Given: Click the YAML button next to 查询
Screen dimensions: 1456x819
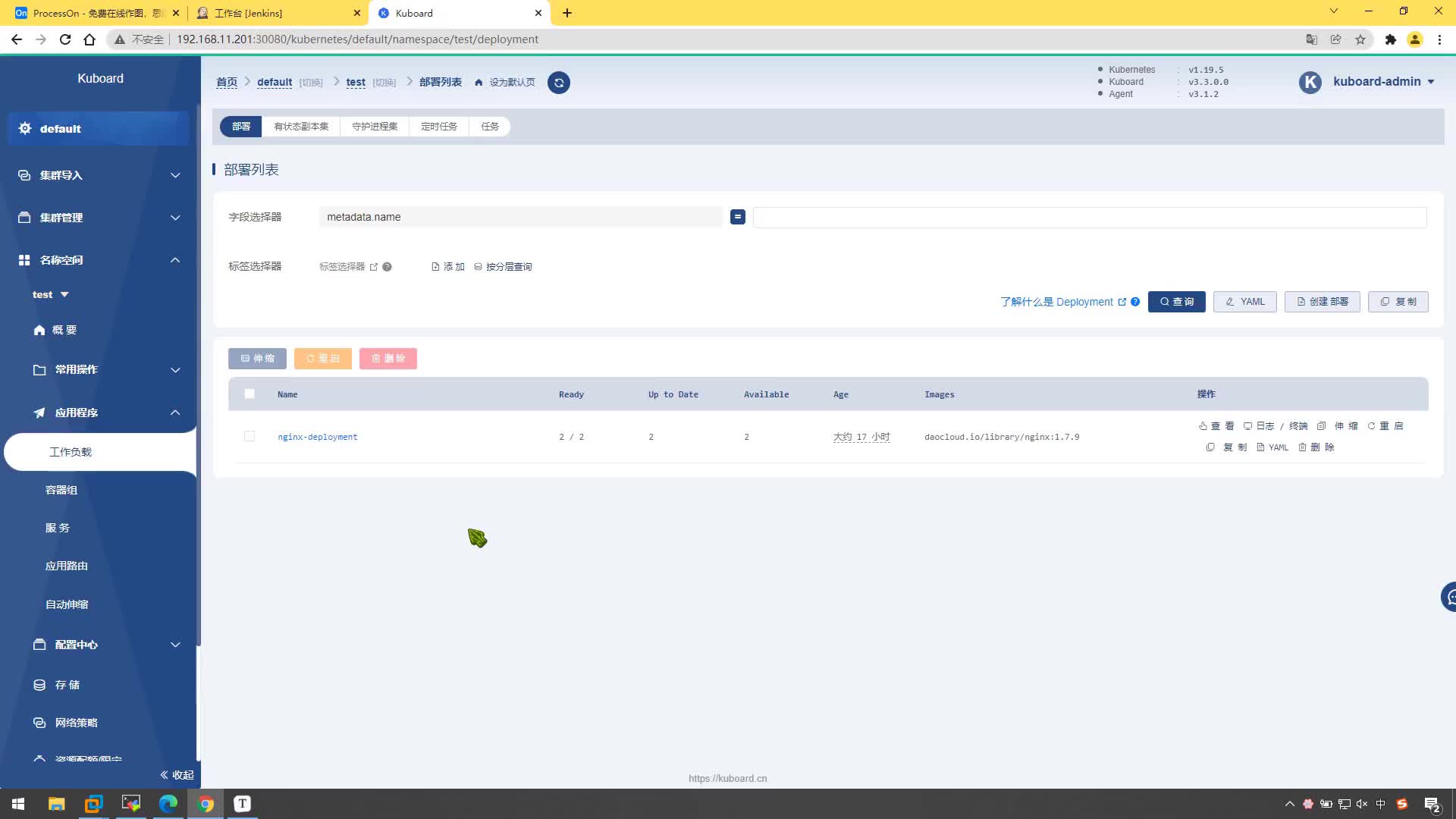Looking at the screenshot, I should tap(1244, 302).
